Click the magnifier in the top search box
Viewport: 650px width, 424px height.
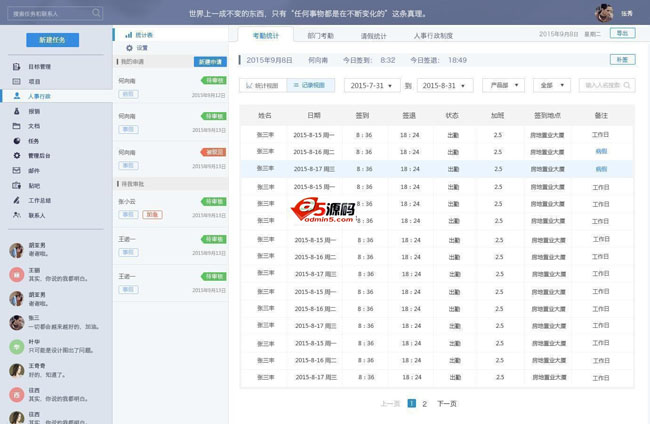pyautogui.click(x=96, y=13)
